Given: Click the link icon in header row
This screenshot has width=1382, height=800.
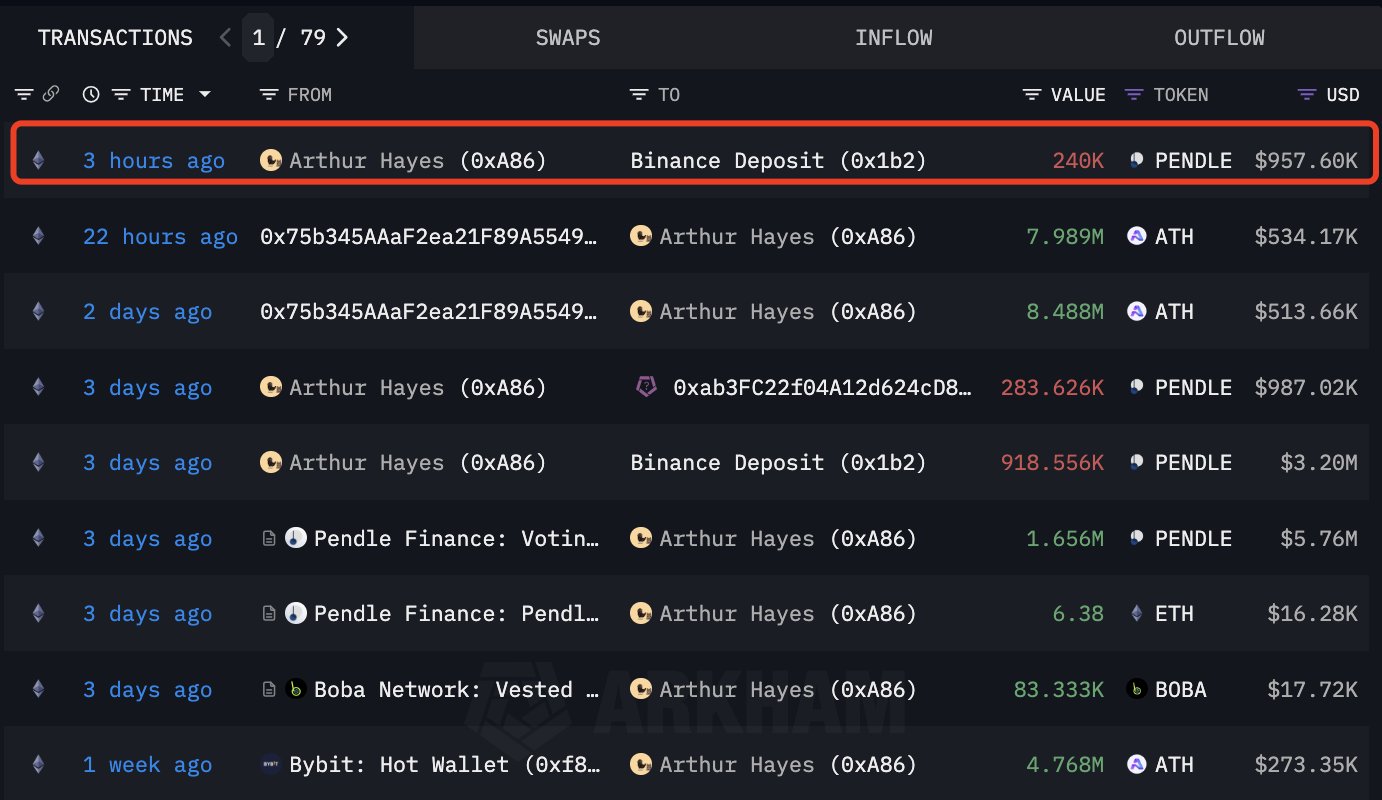Looking at the screenshot, I should [x=51, y=95].
